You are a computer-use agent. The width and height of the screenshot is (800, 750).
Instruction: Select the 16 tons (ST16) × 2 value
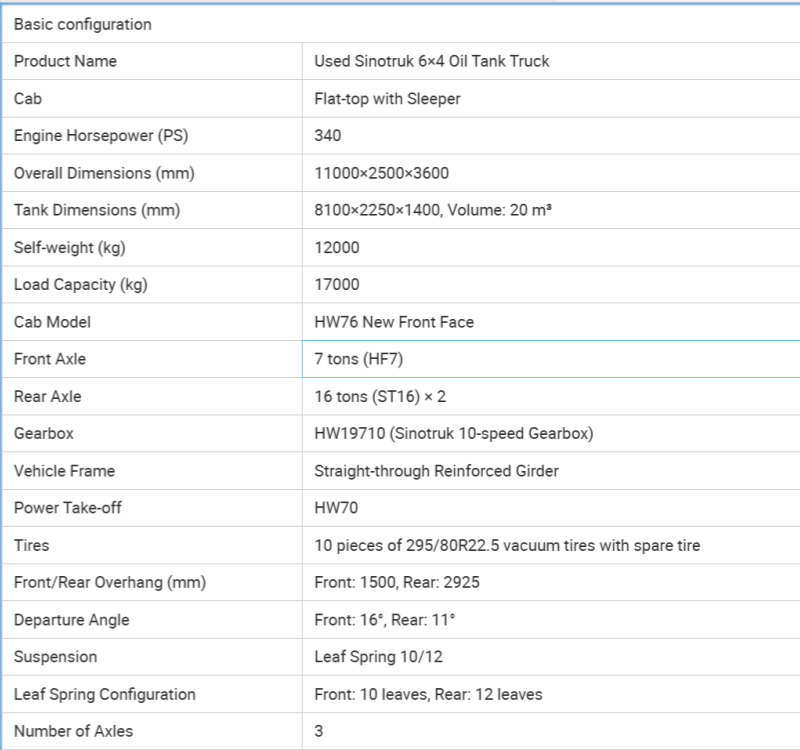coord(380,397)
